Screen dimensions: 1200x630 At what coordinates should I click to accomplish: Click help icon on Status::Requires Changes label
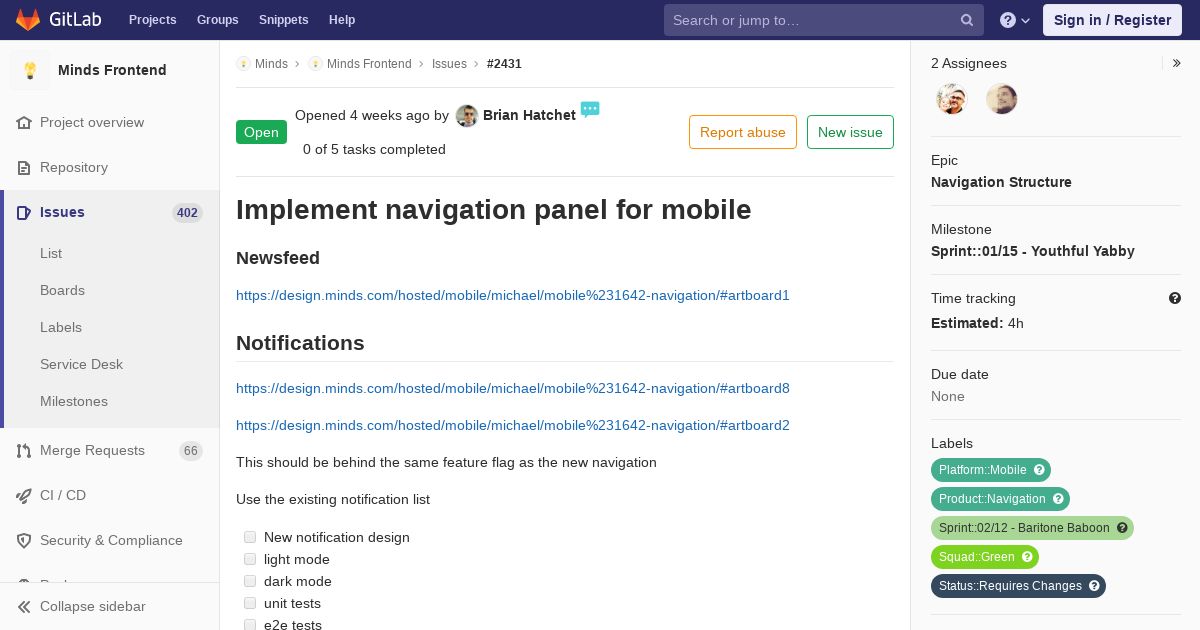point(1094,586)
